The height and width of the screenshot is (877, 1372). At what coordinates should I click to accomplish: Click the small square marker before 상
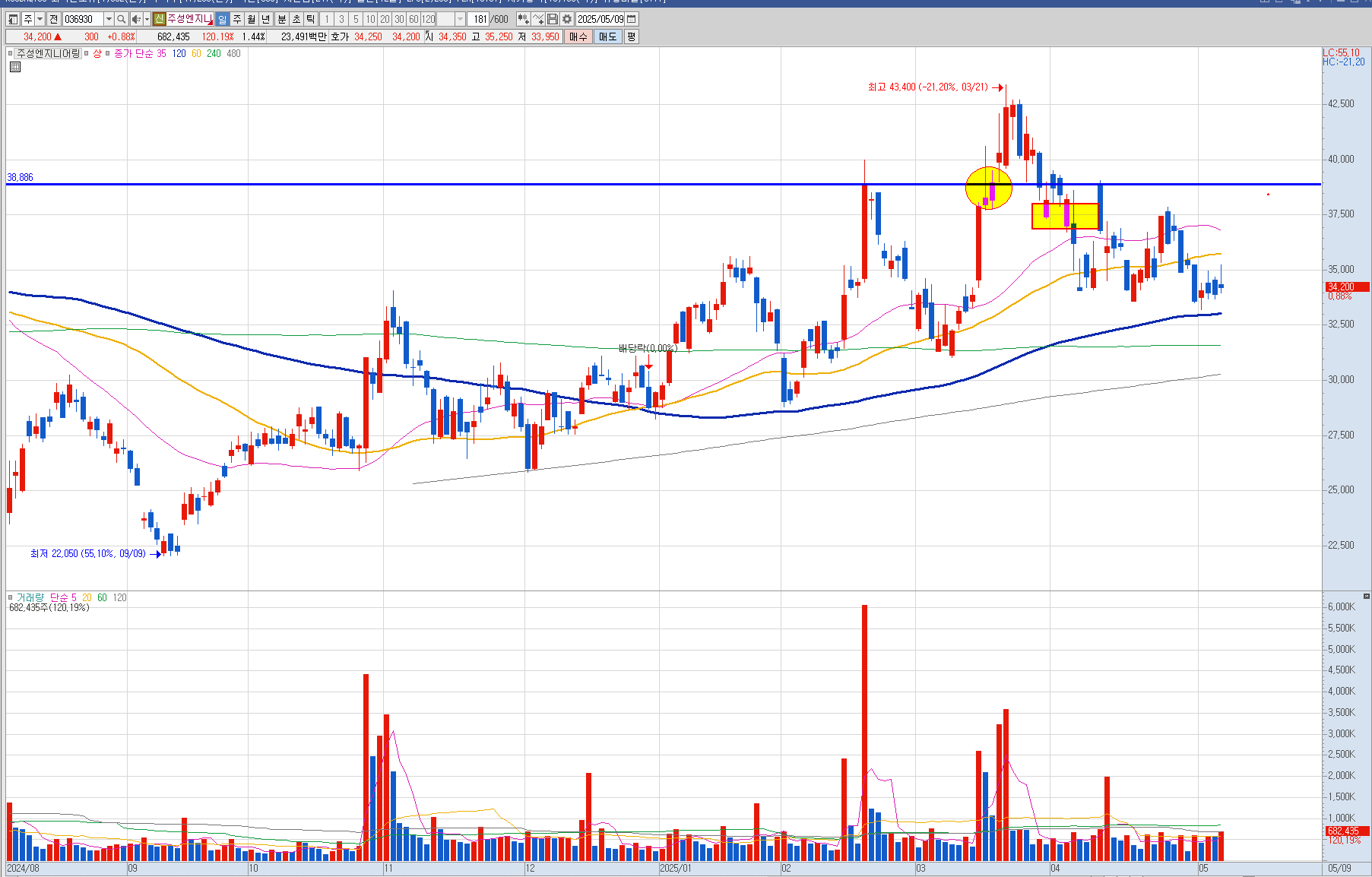click(x=87, y=53)
